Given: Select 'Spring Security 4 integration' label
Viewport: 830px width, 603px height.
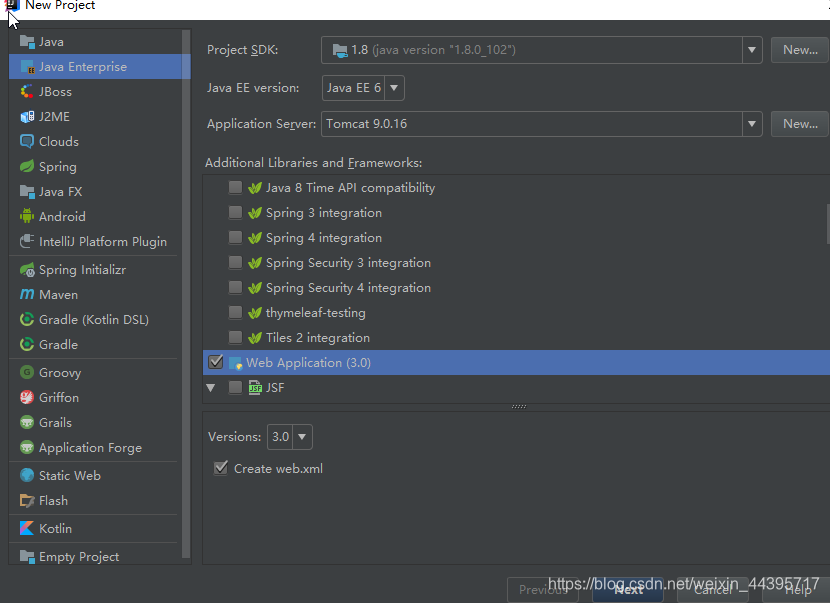Looking at the screenshot, I should (348, 287).
